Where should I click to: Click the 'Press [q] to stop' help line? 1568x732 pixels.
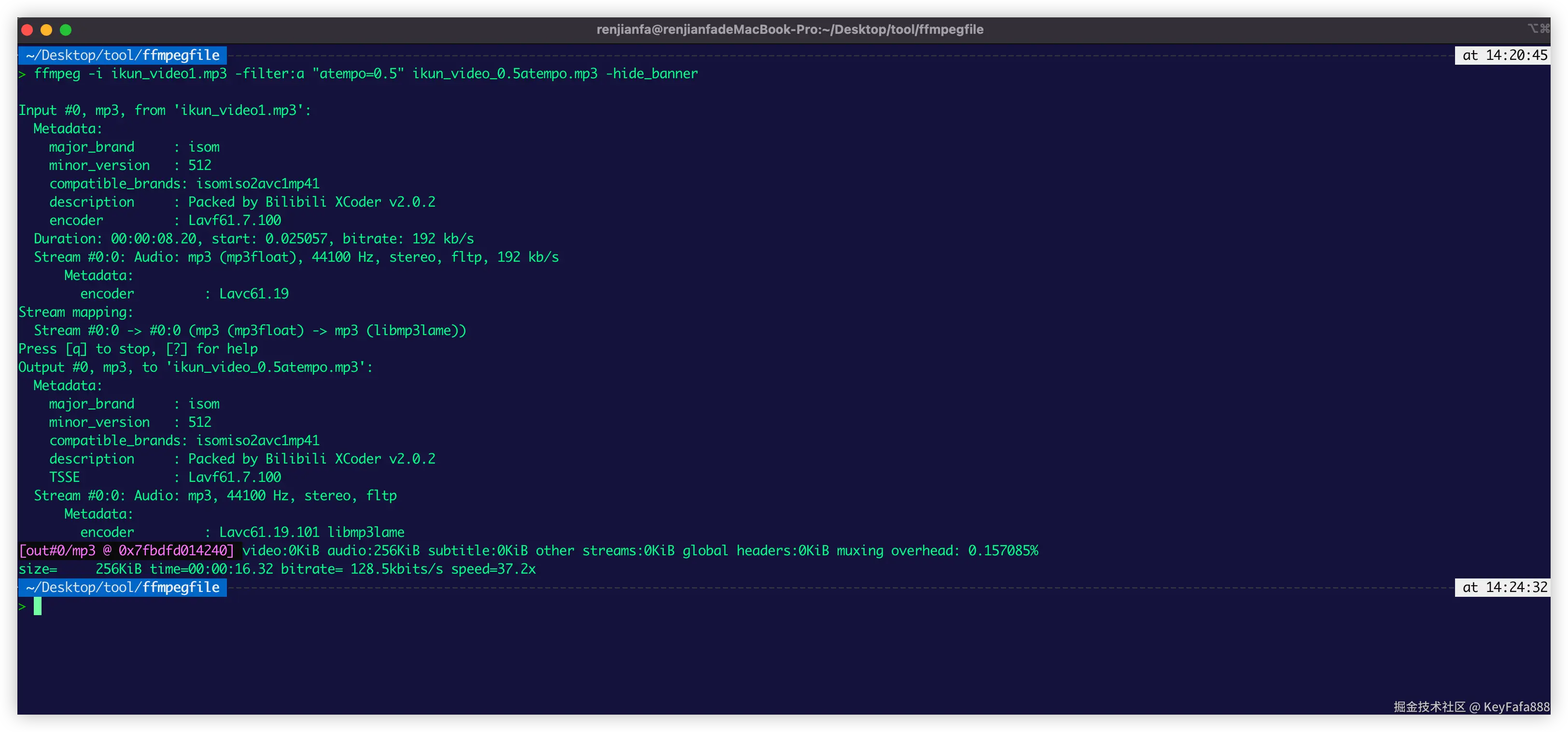(x=138, y=349)
